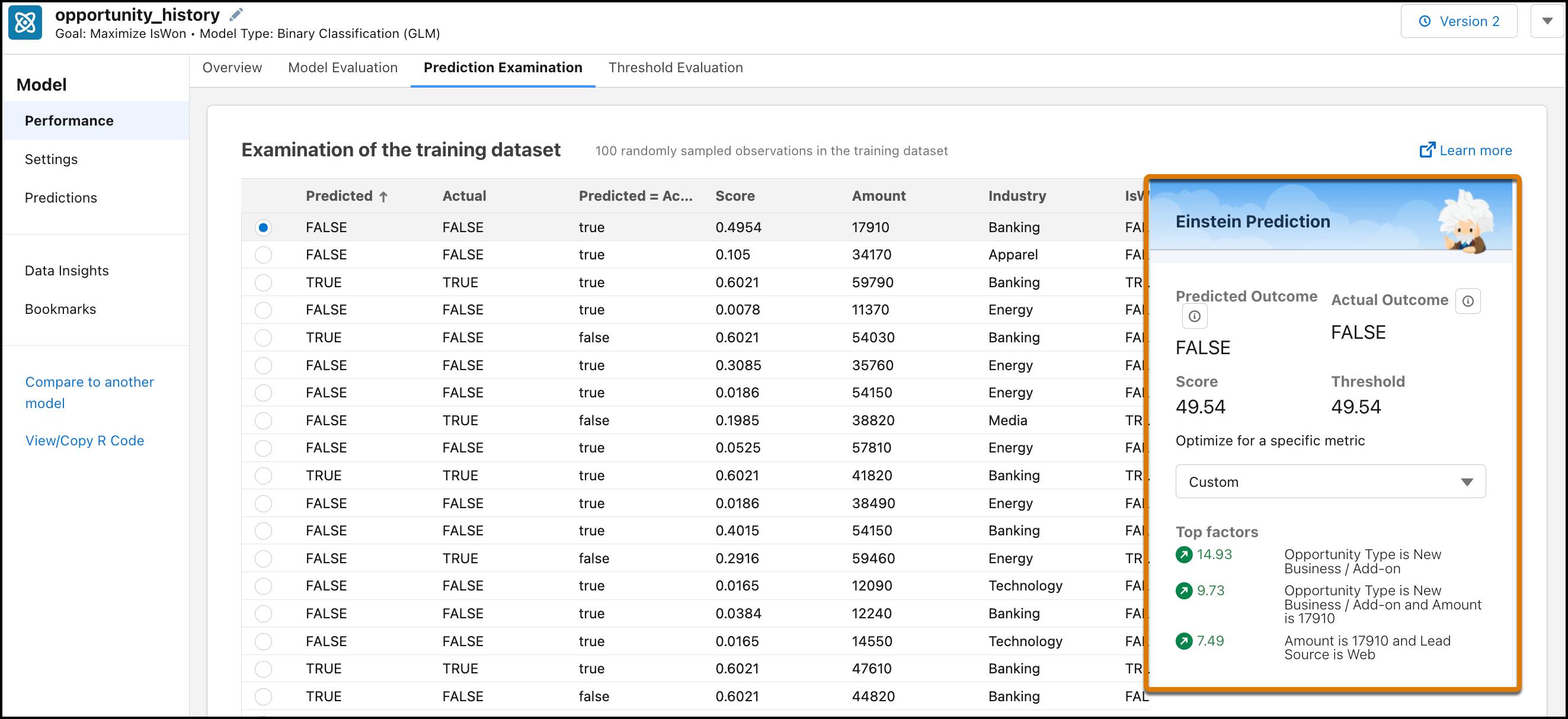Click the green arrow icon beside 14.93
Viewport: 1568px width, 719px height.
click(x=1184, y=555)
